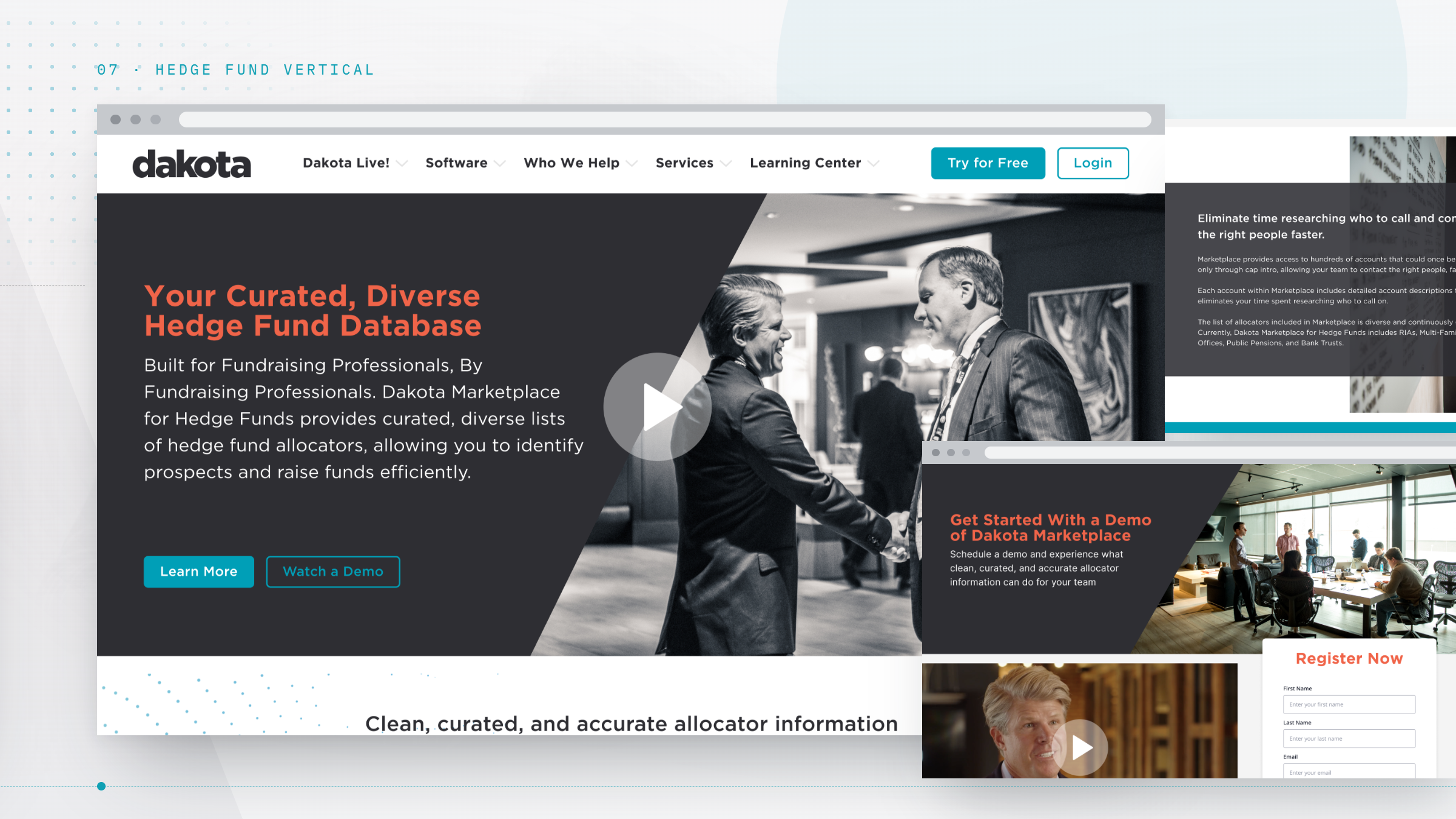Click the Register Now heading
The width and height of the screenshot is (1456, 819).
click(x=1349, y=658)
